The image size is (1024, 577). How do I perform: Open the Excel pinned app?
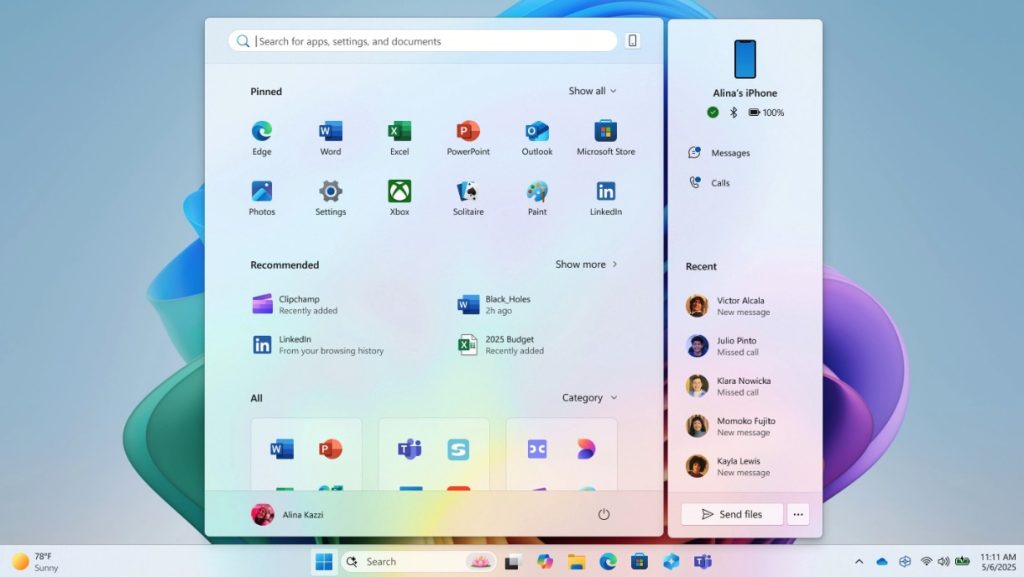pyautogui.click(x=399, y=138)
